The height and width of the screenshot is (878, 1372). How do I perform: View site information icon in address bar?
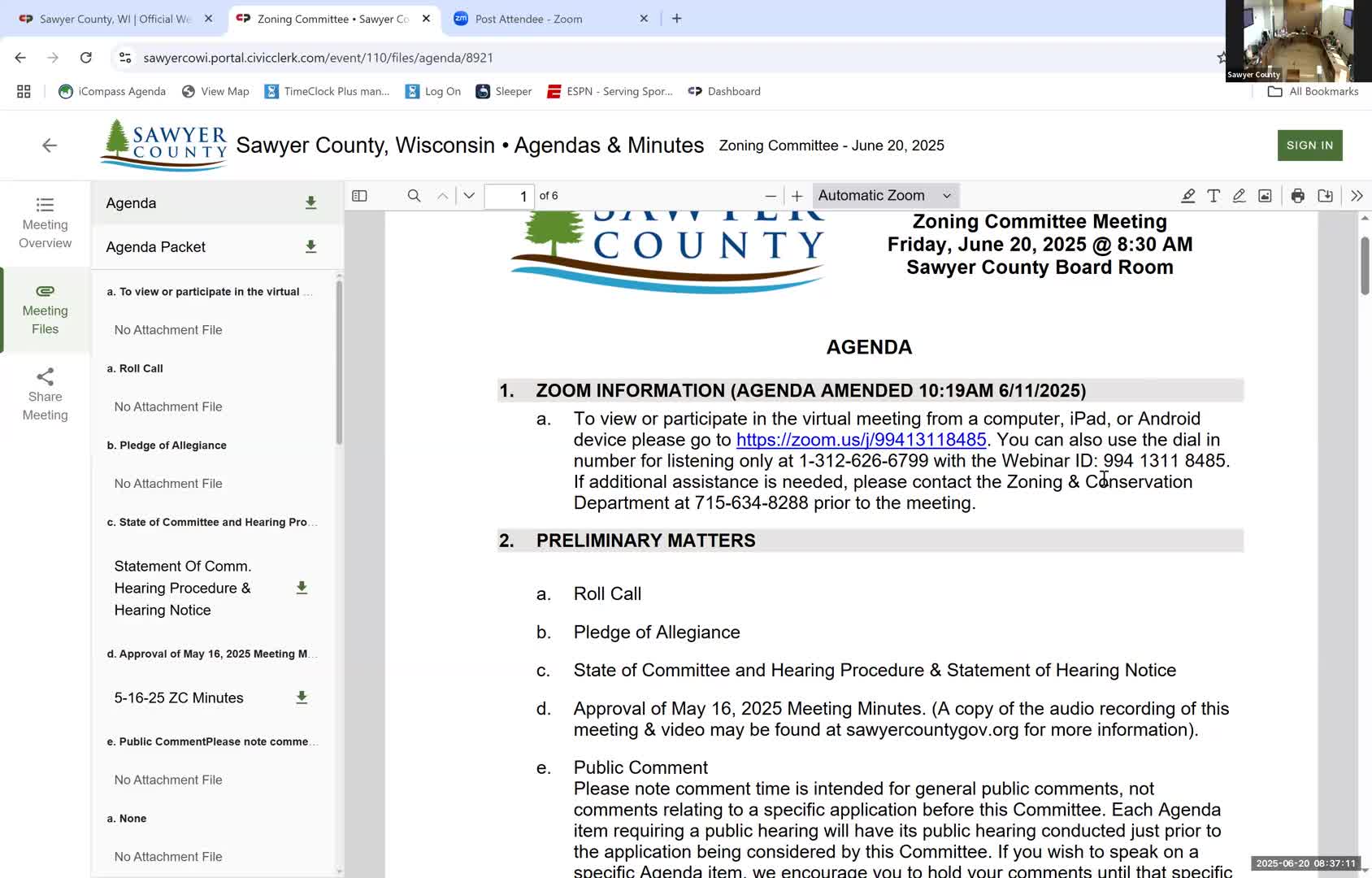[x=124, y=58]
